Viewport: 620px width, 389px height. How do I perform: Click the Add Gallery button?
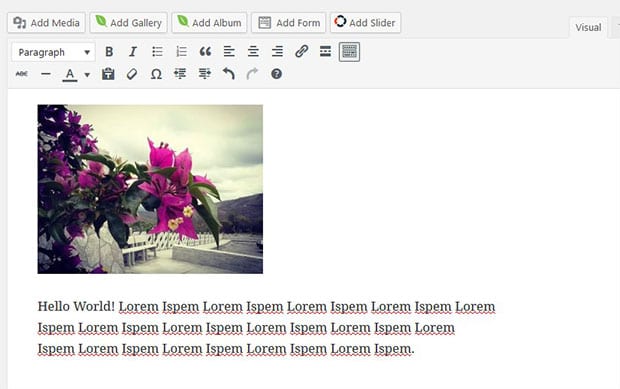[129, 23]
